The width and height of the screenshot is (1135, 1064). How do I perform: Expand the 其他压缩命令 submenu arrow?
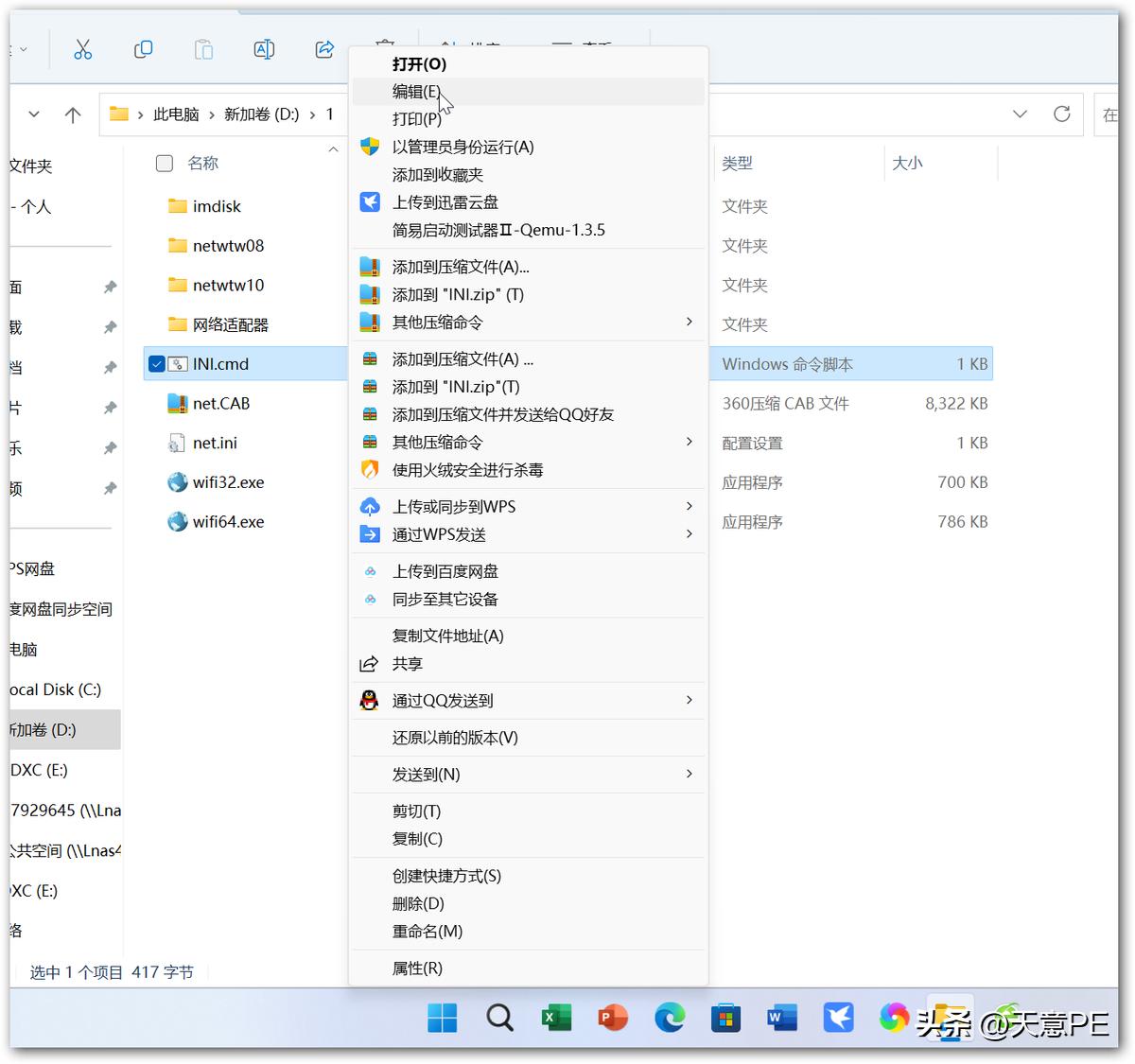pyautogui.click(x=690, y=322)
